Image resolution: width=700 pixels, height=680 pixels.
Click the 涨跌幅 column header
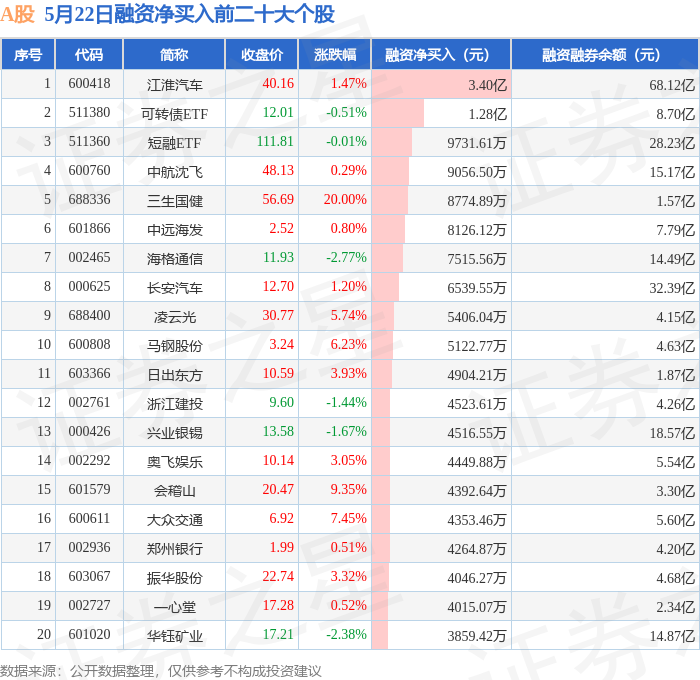[335, 54]
